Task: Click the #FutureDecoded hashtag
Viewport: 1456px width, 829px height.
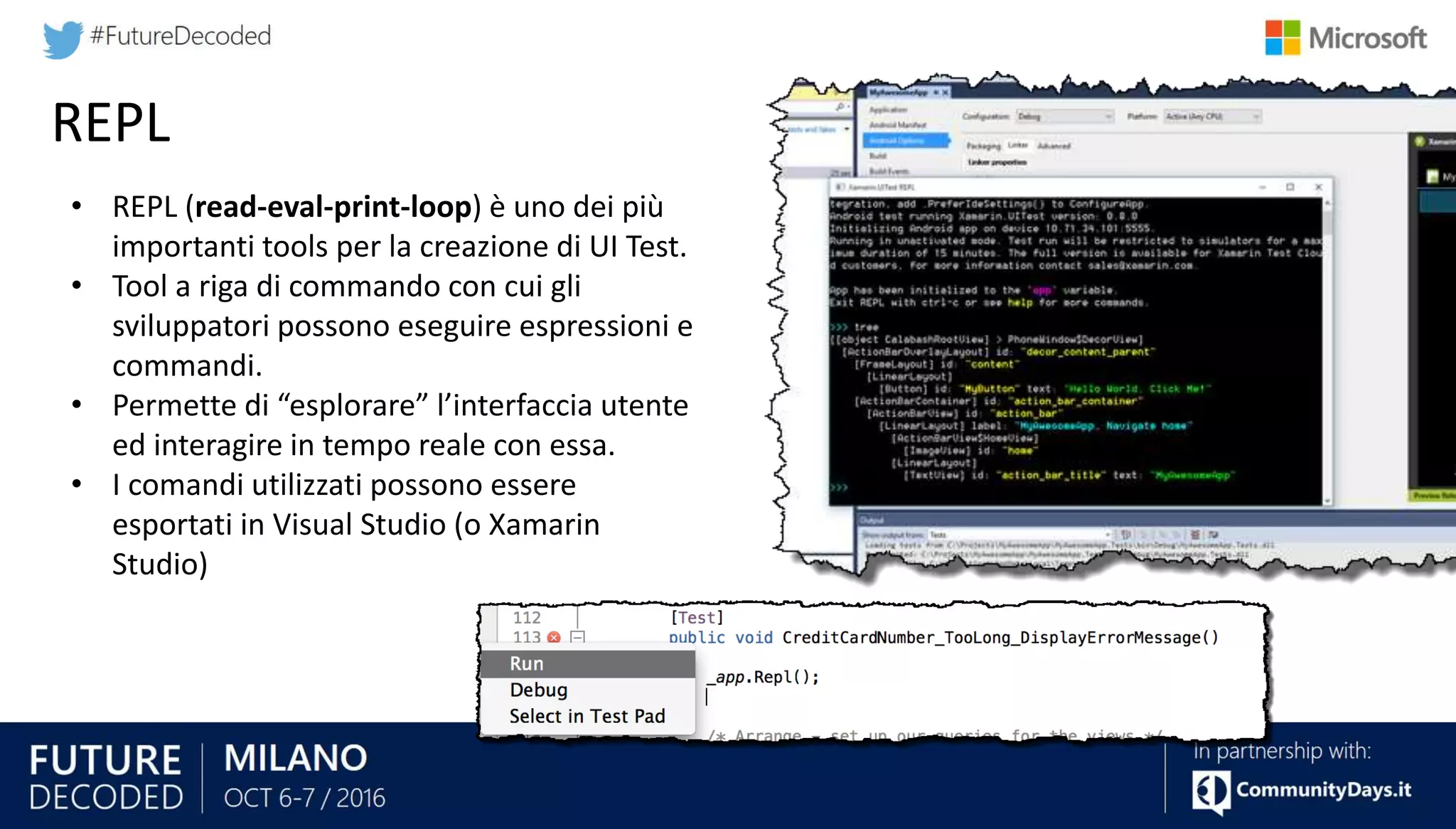Action: (x=181, y=36)
